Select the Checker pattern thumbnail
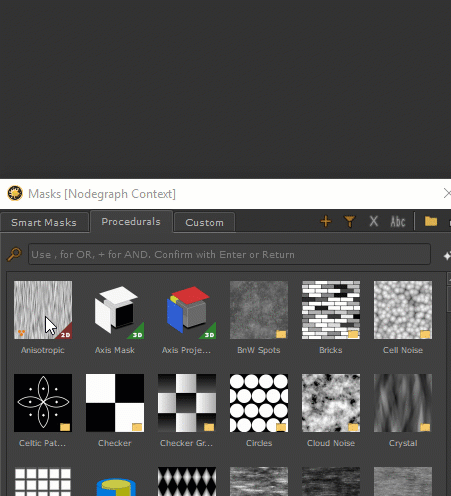The width and height of the screenshot is (451, 496). tap(115, 403)
